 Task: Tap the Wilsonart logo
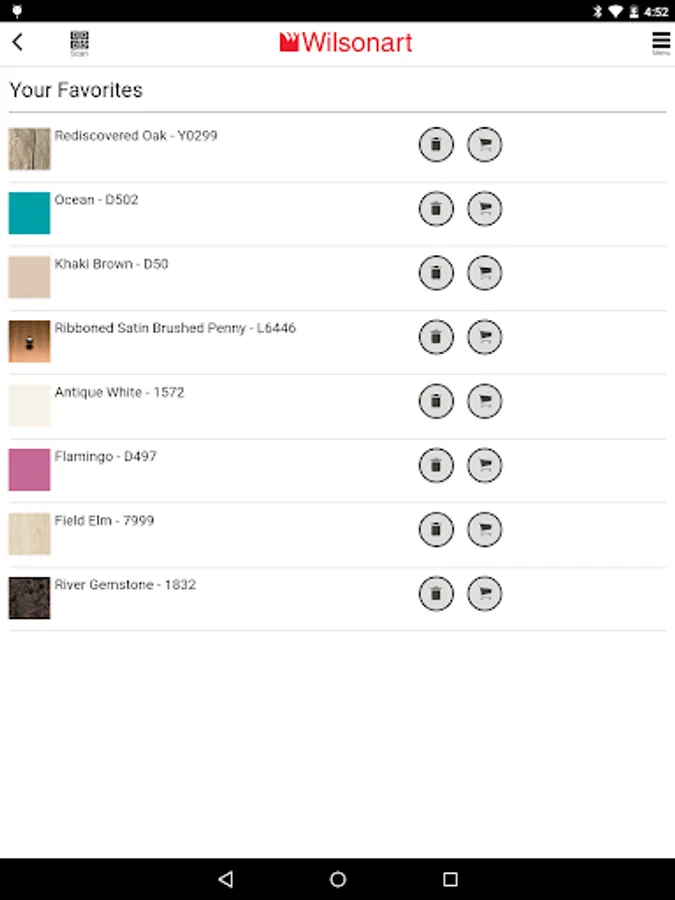(346, 43)
